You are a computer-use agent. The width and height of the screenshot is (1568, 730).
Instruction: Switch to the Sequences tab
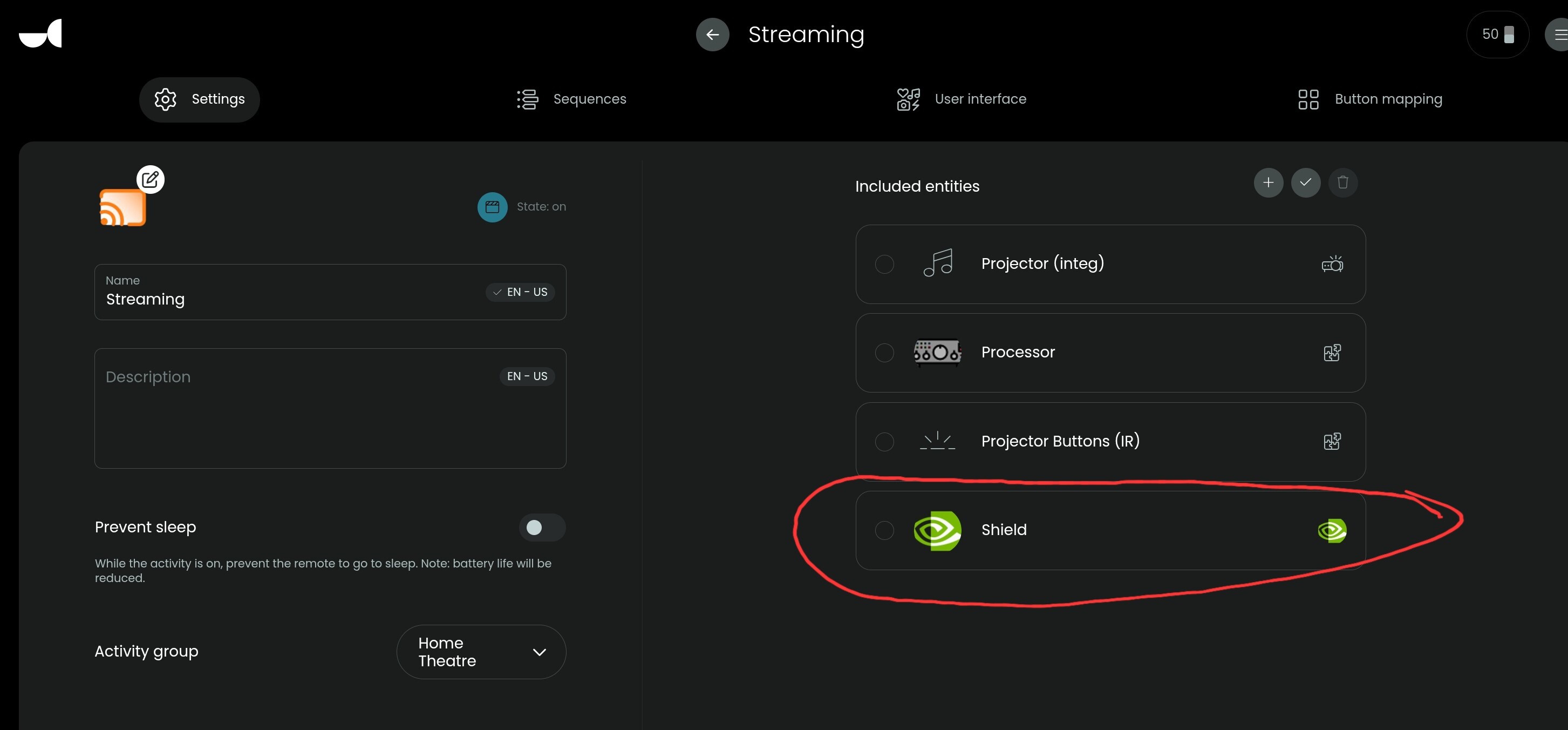tap(571, 99)
